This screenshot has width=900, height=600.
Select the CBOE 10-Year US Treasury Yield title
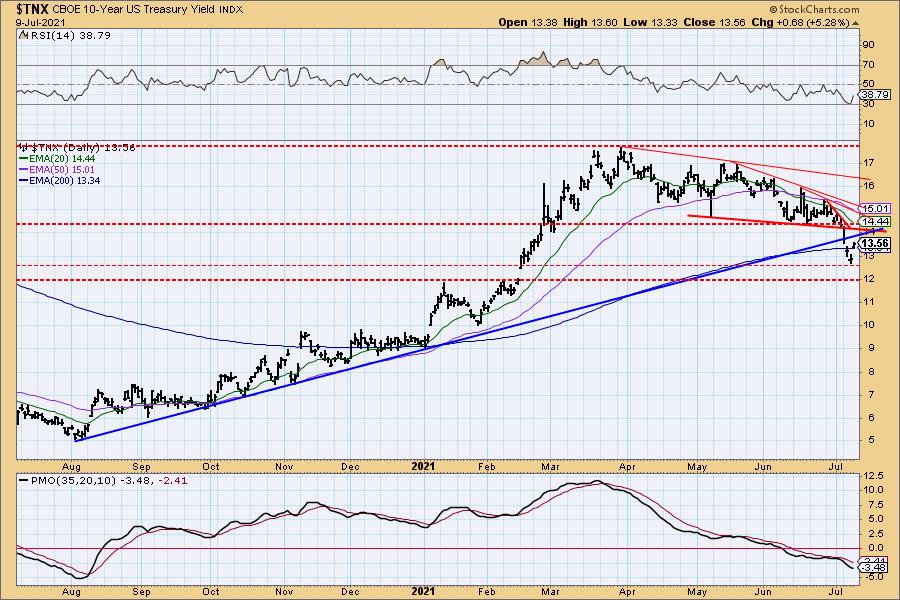point(133,10)
